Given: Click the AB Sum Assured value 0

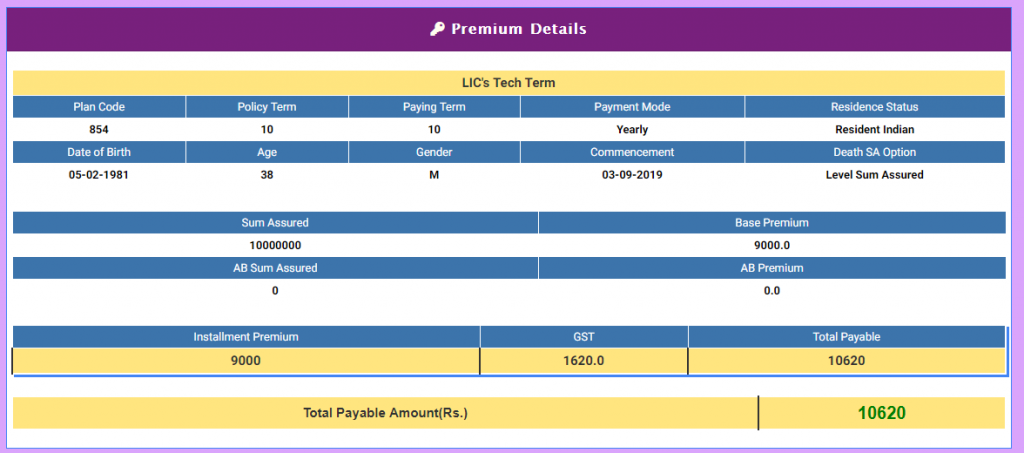Looking at the screenshot, I should coord(275,290).
